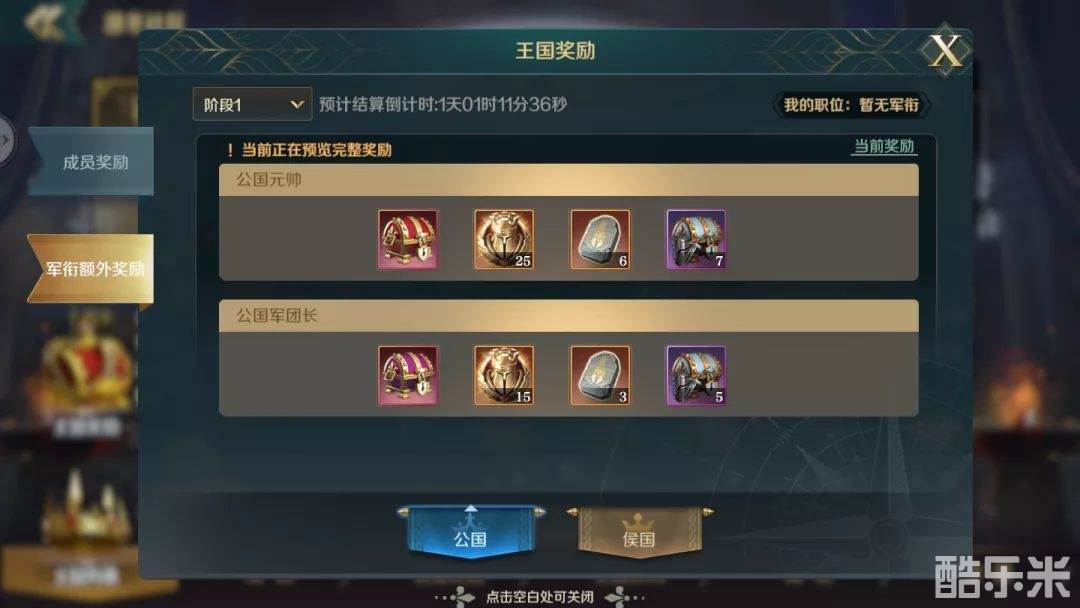Switch to the 成员奖励 tab
Screen dimensions: 1080x608
pos(91,162)
